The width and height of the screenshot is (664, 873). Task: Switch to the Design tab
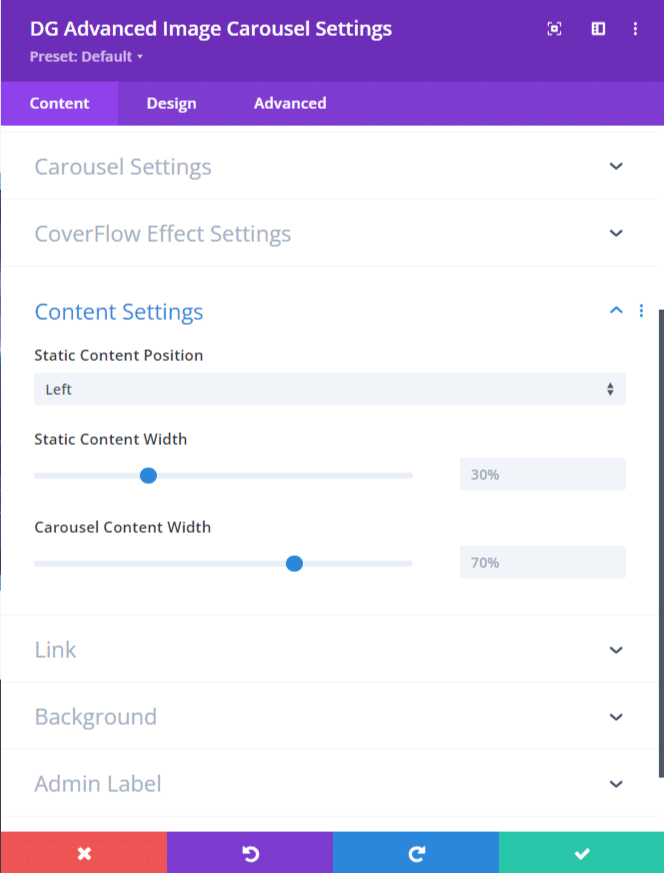[x=171, y=104]
